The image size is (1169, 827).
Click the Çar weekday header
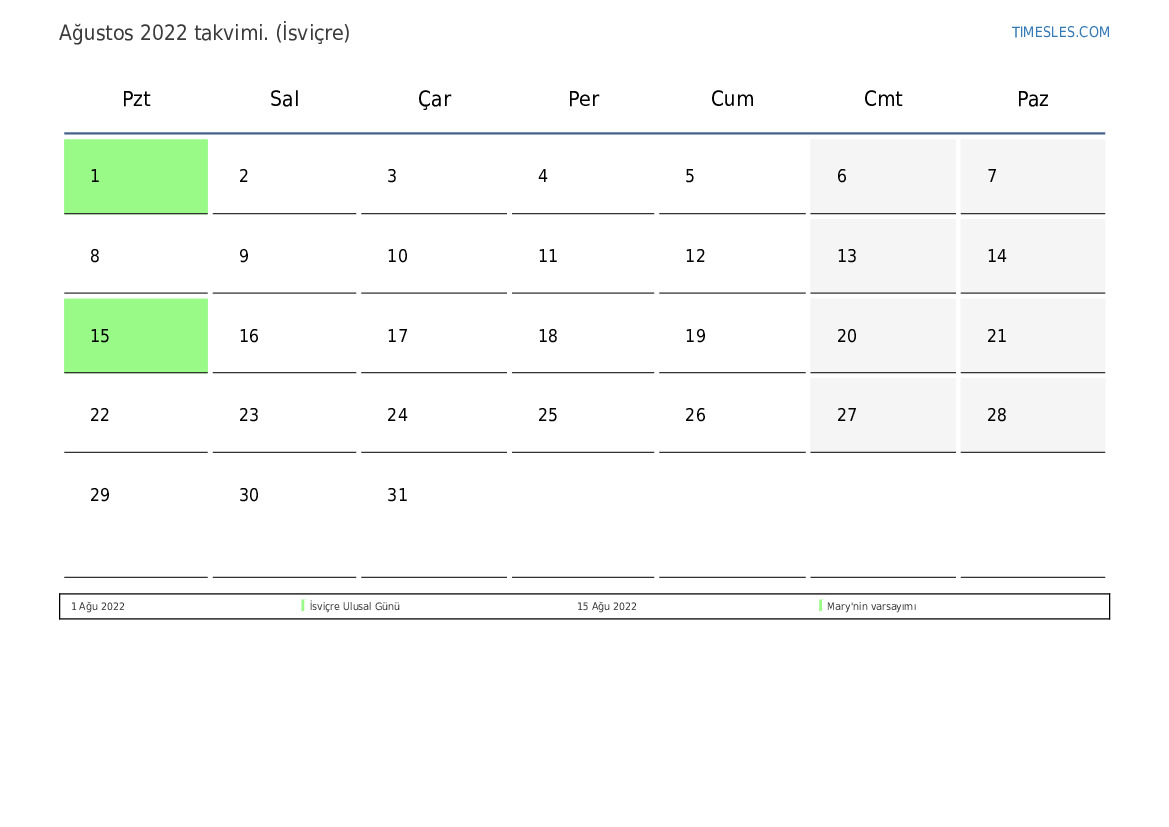coord(434,99)
